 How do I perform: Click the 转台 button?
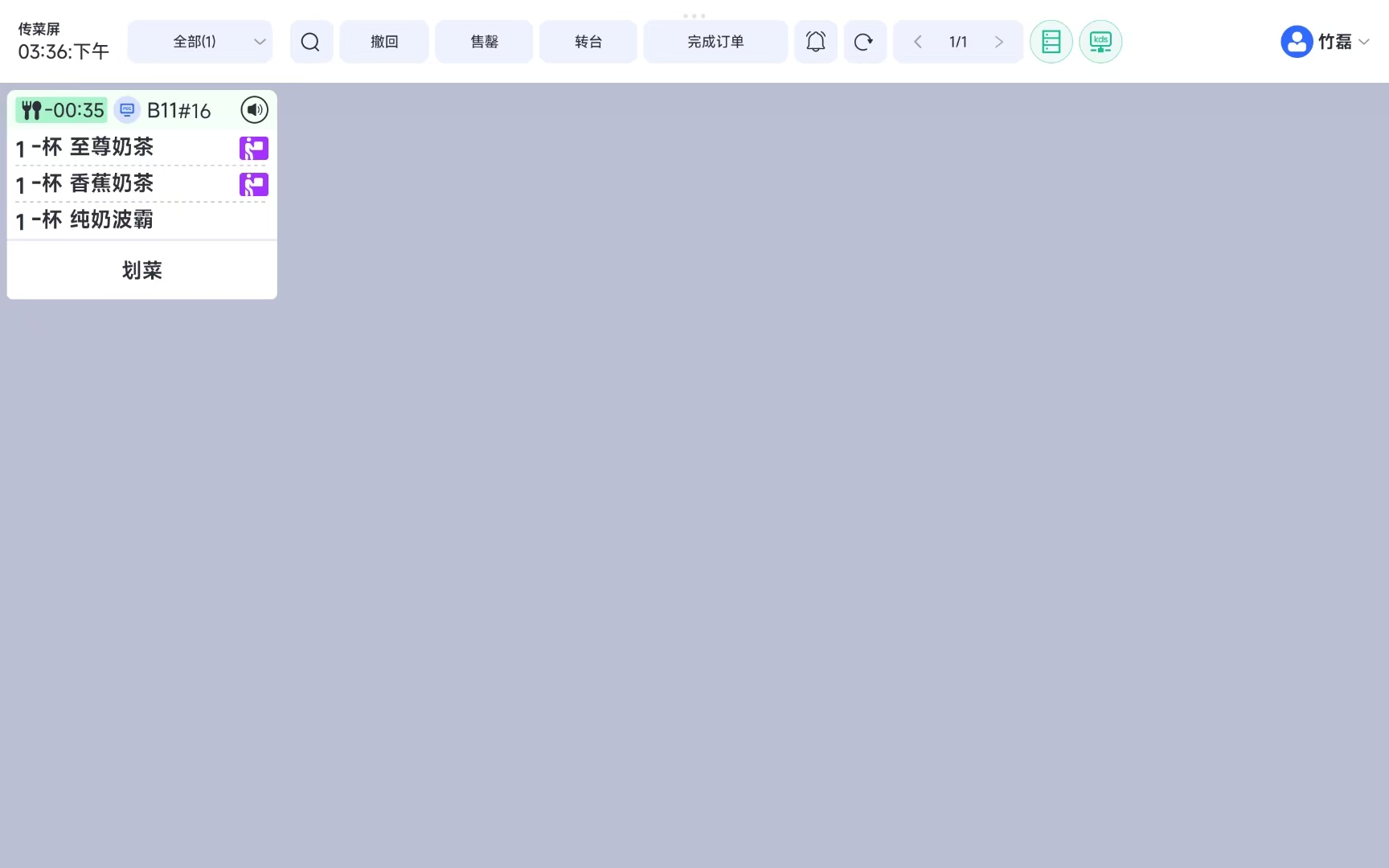(x=588, y=42)
